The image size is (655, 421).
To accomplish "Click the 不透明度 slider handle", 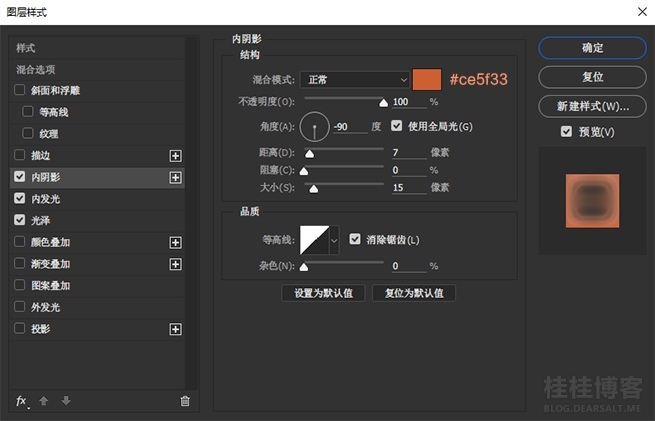I will (x=383, y=103).
